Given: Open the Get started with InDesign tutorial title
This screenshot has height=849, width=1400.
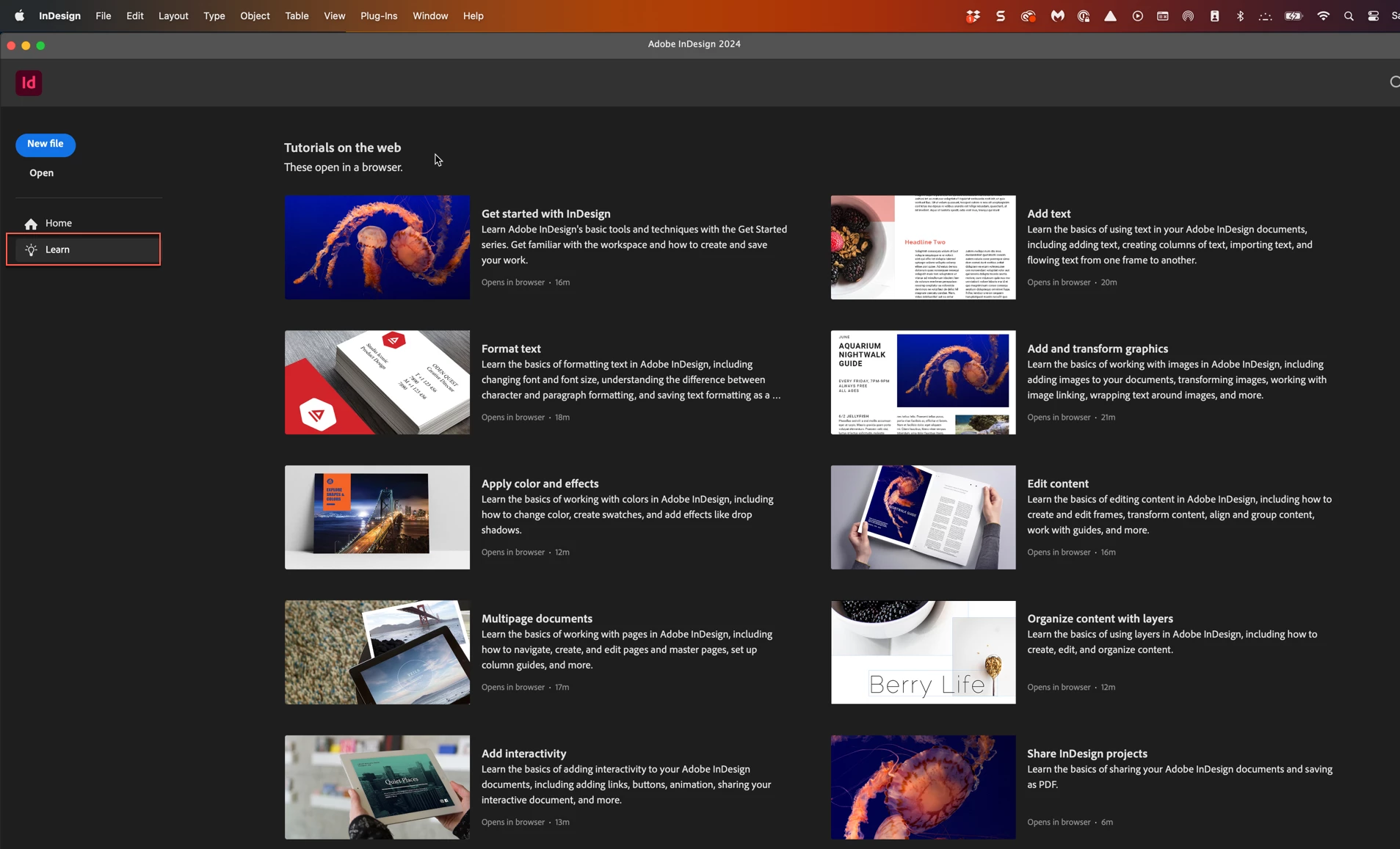Looking at the screenshot, I should coord(545,214).
